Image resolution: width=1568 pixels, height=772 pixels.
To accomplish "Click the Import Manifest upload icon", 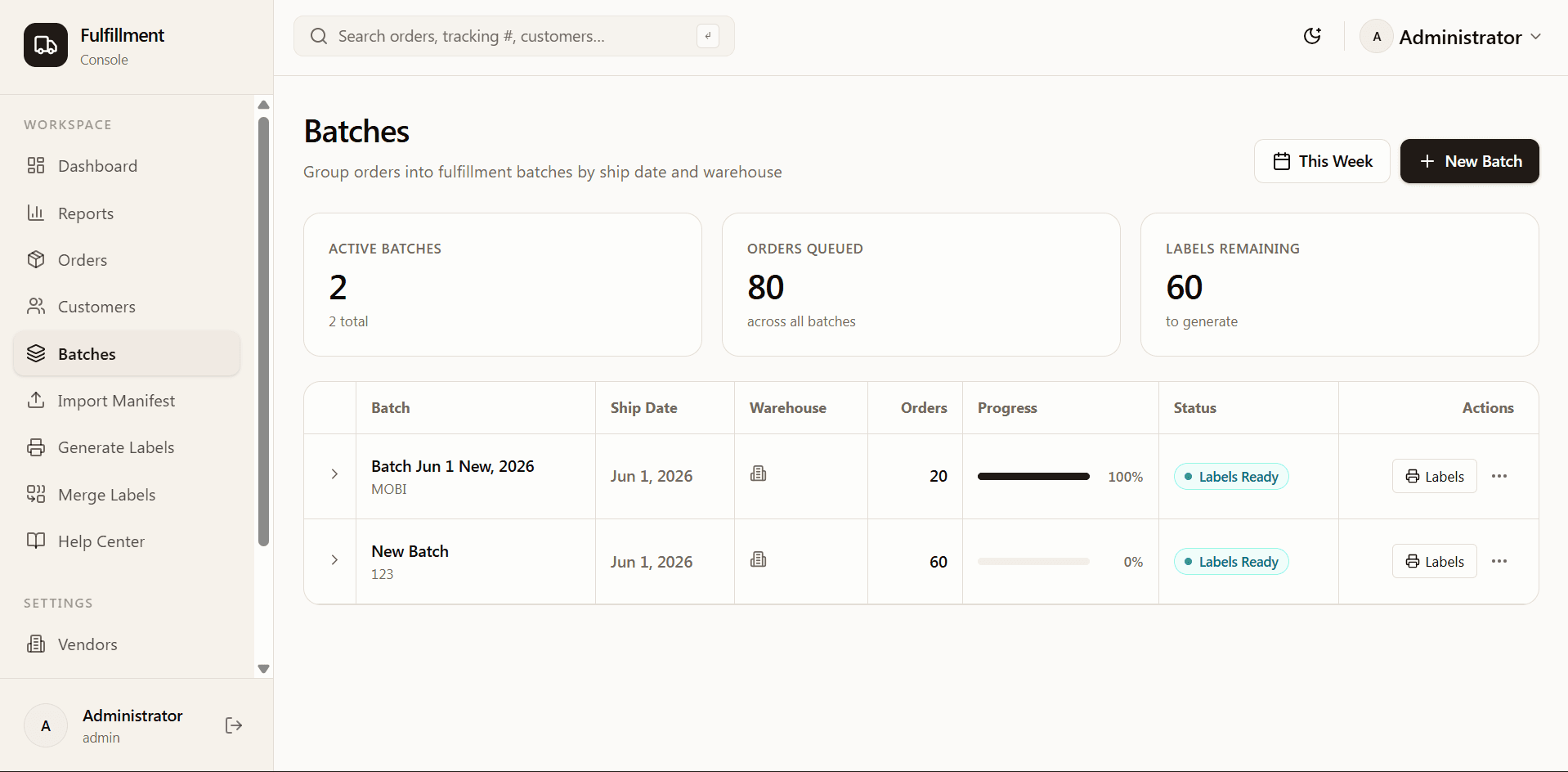I will click(36, 400).
